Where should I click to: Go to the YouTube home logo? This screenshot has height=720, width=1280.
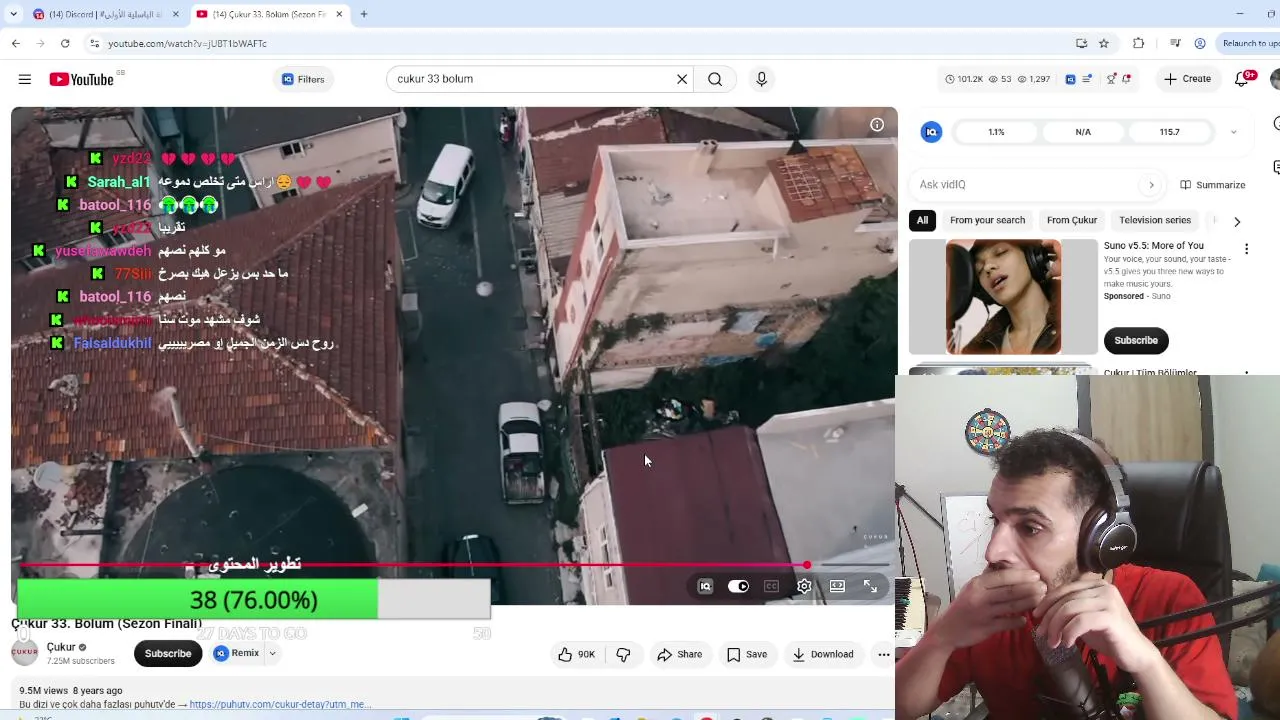(81, 79)
